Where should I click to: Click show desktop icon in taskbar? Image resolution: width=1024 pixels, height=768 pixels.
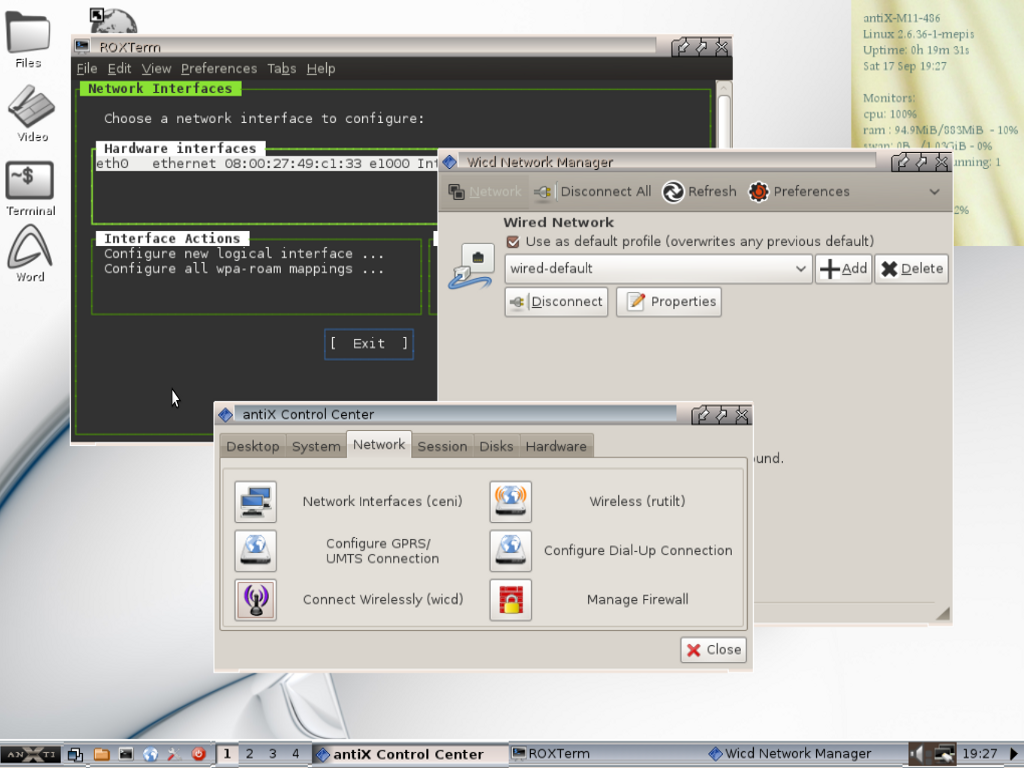pyautogui.click(x=75, y=754)
